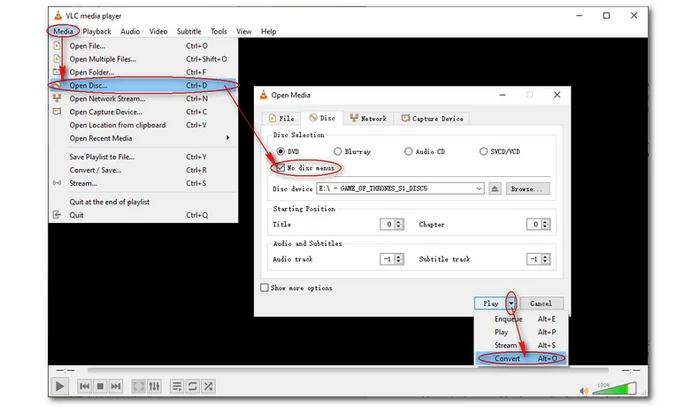Select Play Alt+P from dropdown list

pyautogui.click(x=521, y=332)
